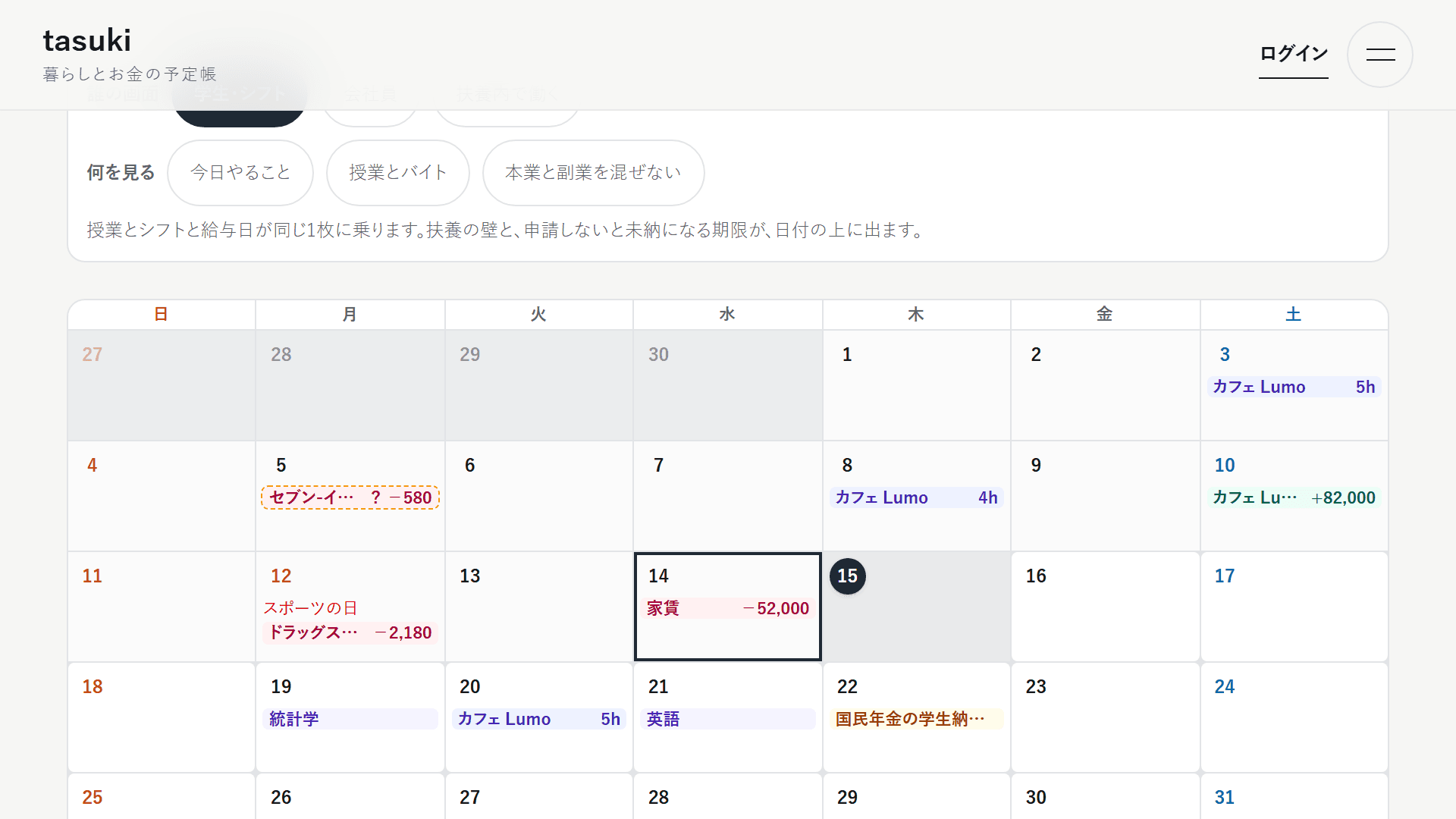Image resolution: width=1456 pixels, height=819 pixels.
Task: Open the 家賃 −52,000 entry on the 14th
Action: tap(727, 608)
